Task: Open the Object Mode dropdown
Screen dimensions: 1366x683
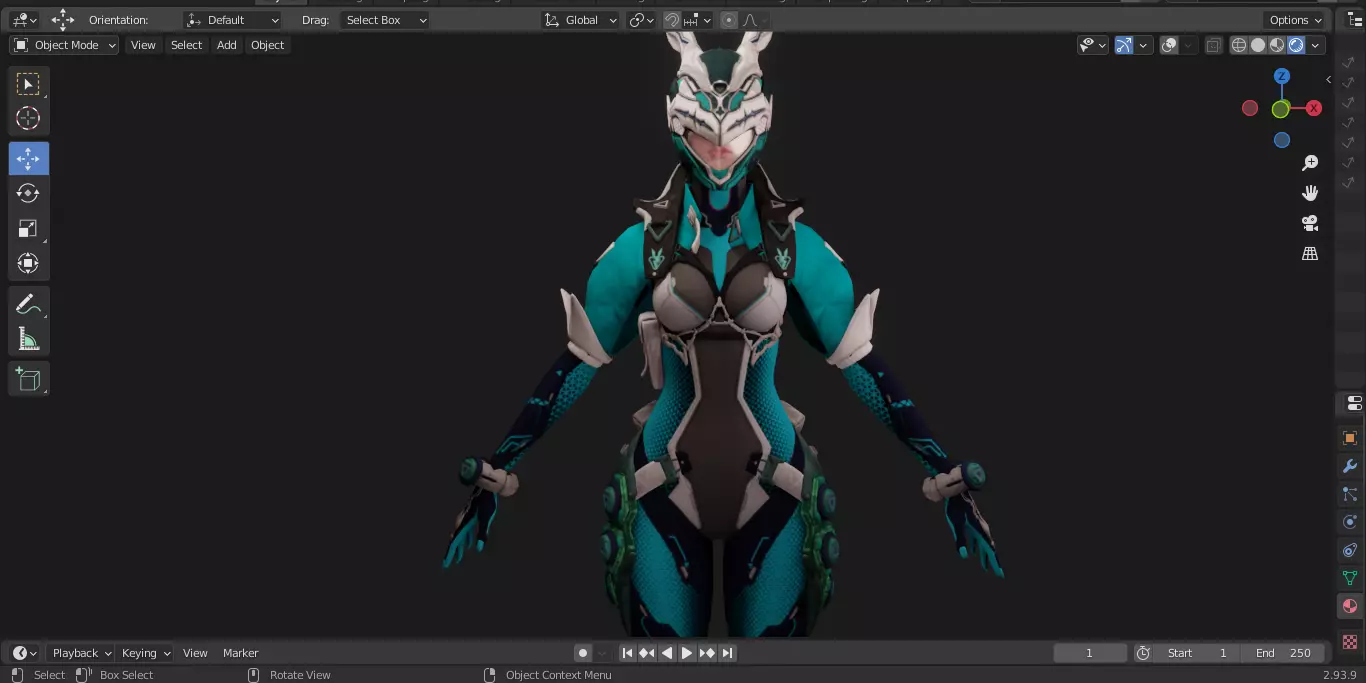Action: coord(65,45)
